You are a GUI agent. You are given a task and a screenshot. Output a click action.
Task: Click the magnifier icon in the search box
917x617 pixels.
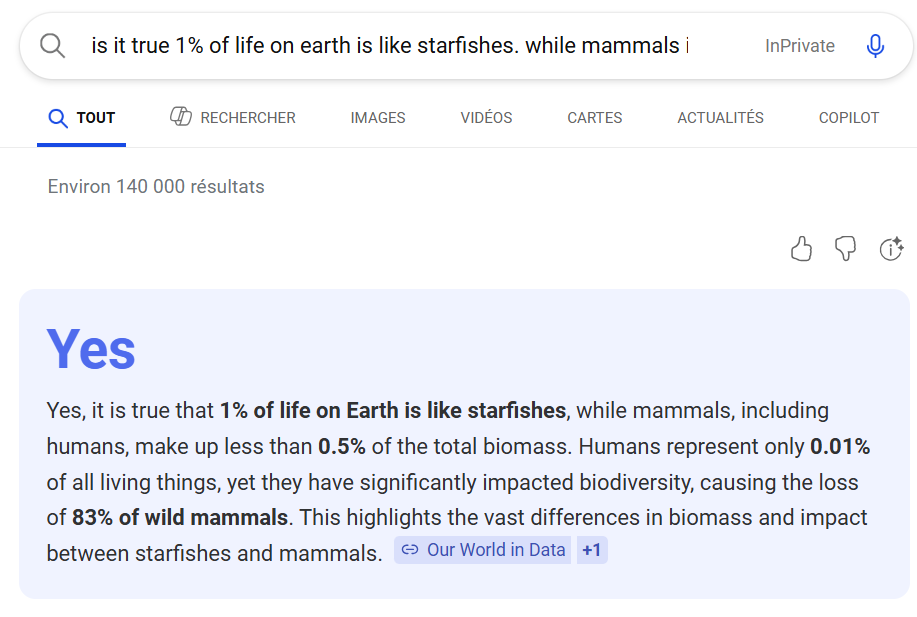point(52,46)
